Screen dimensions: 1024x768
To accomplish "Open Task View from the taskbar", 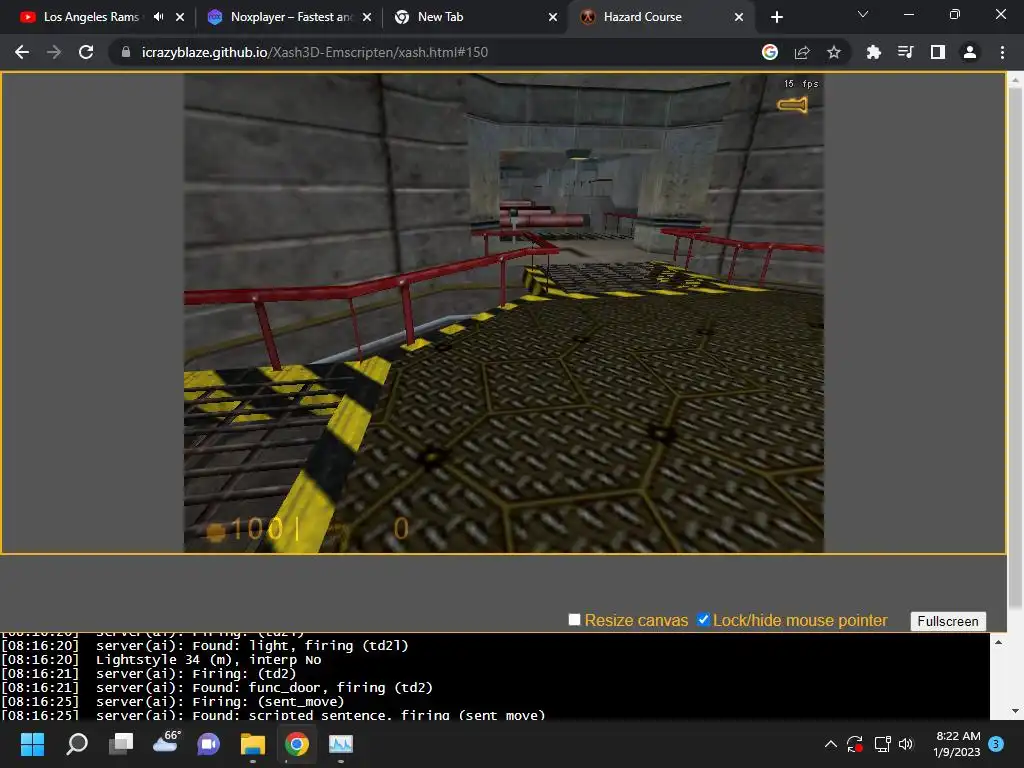I will 121,744.
